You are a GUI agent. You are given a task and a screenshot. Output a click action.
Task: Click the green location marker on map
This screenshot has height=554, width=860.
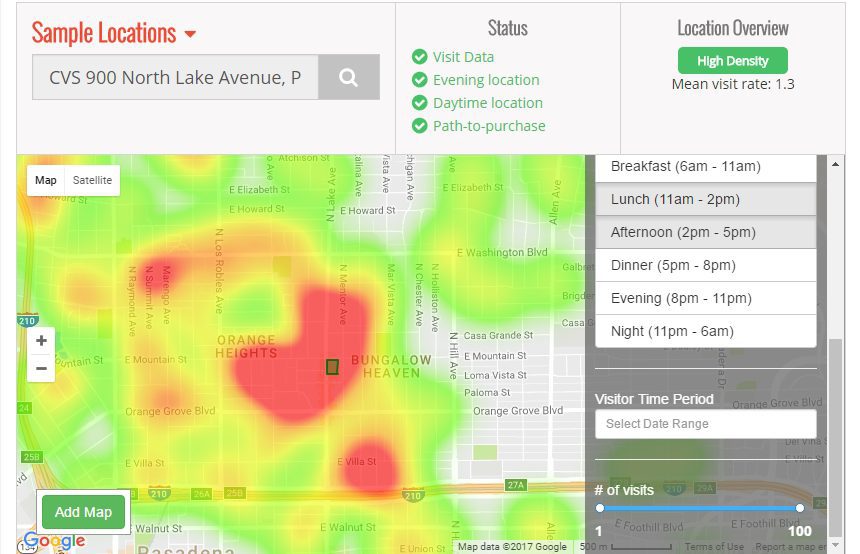(332, 367)
